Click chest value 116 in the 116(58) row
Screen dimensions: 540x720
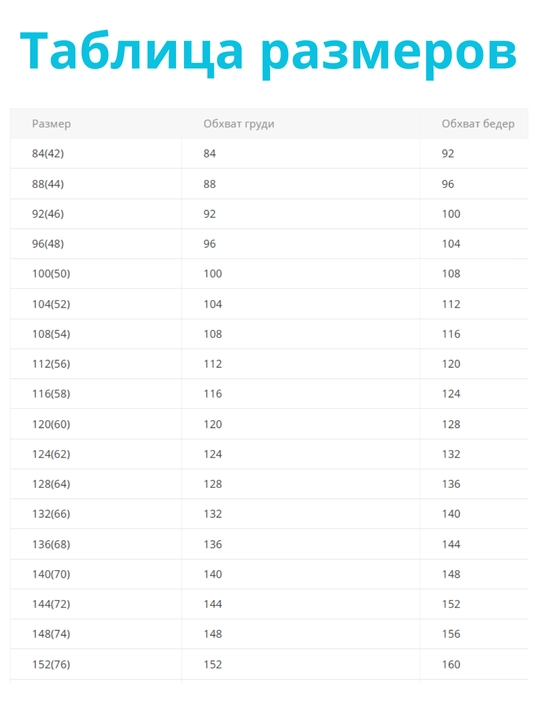[x=213, y=394]
